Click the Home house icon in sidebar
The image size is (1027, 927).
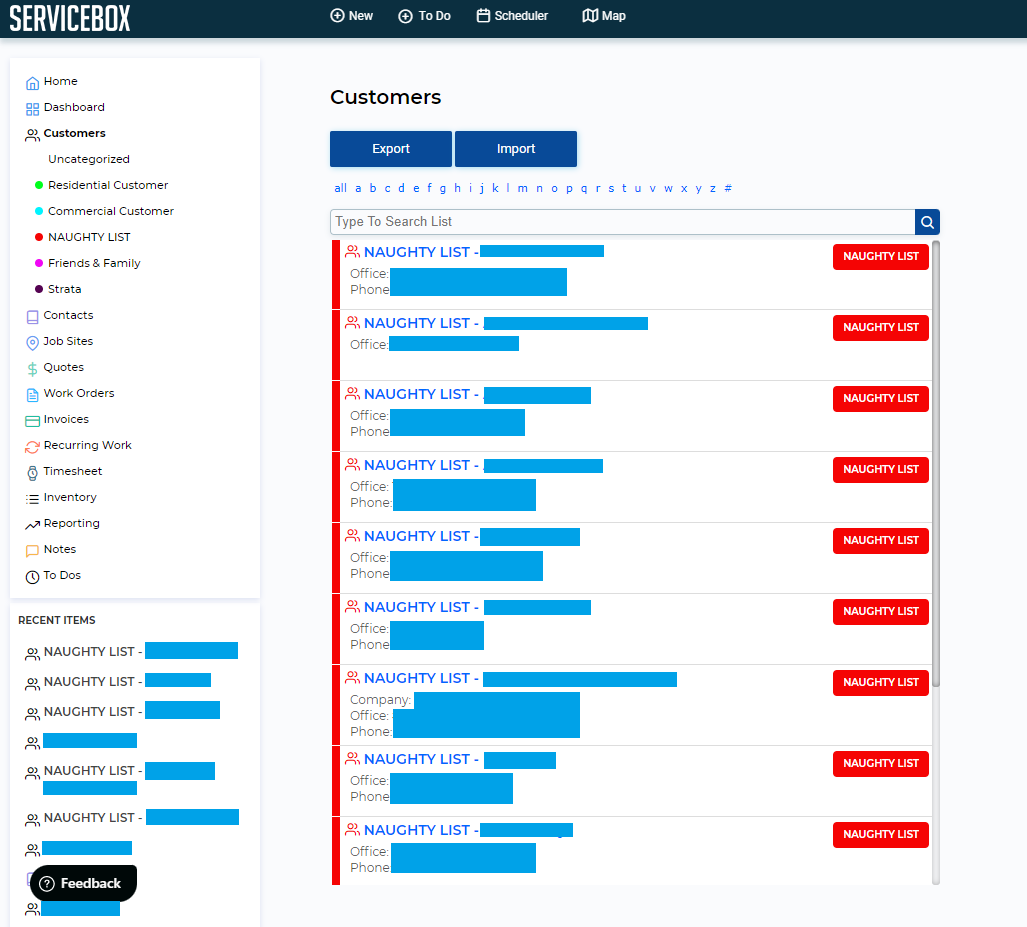point(32,83)
